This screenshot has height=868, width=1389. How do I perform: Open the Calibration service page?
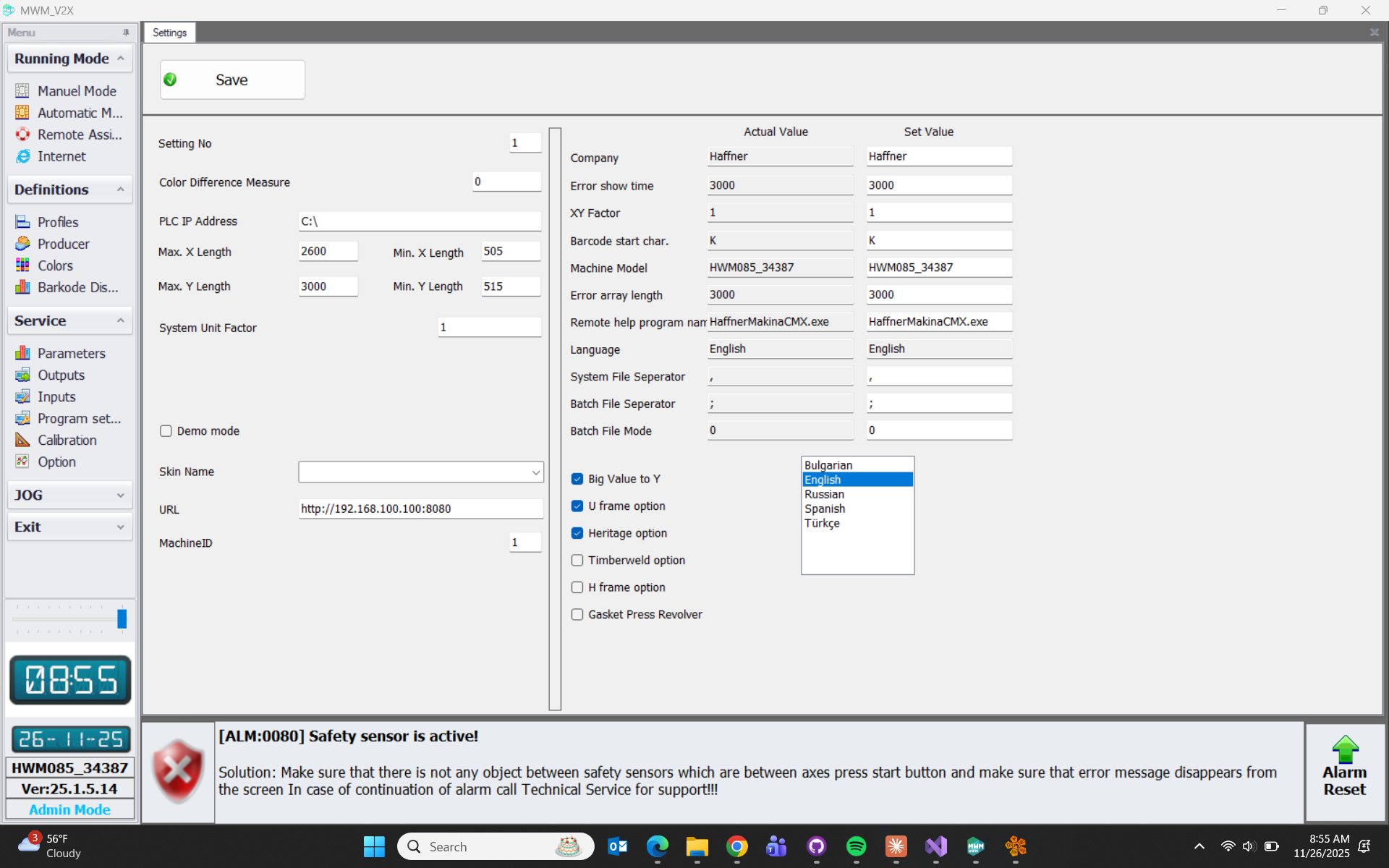67,440
